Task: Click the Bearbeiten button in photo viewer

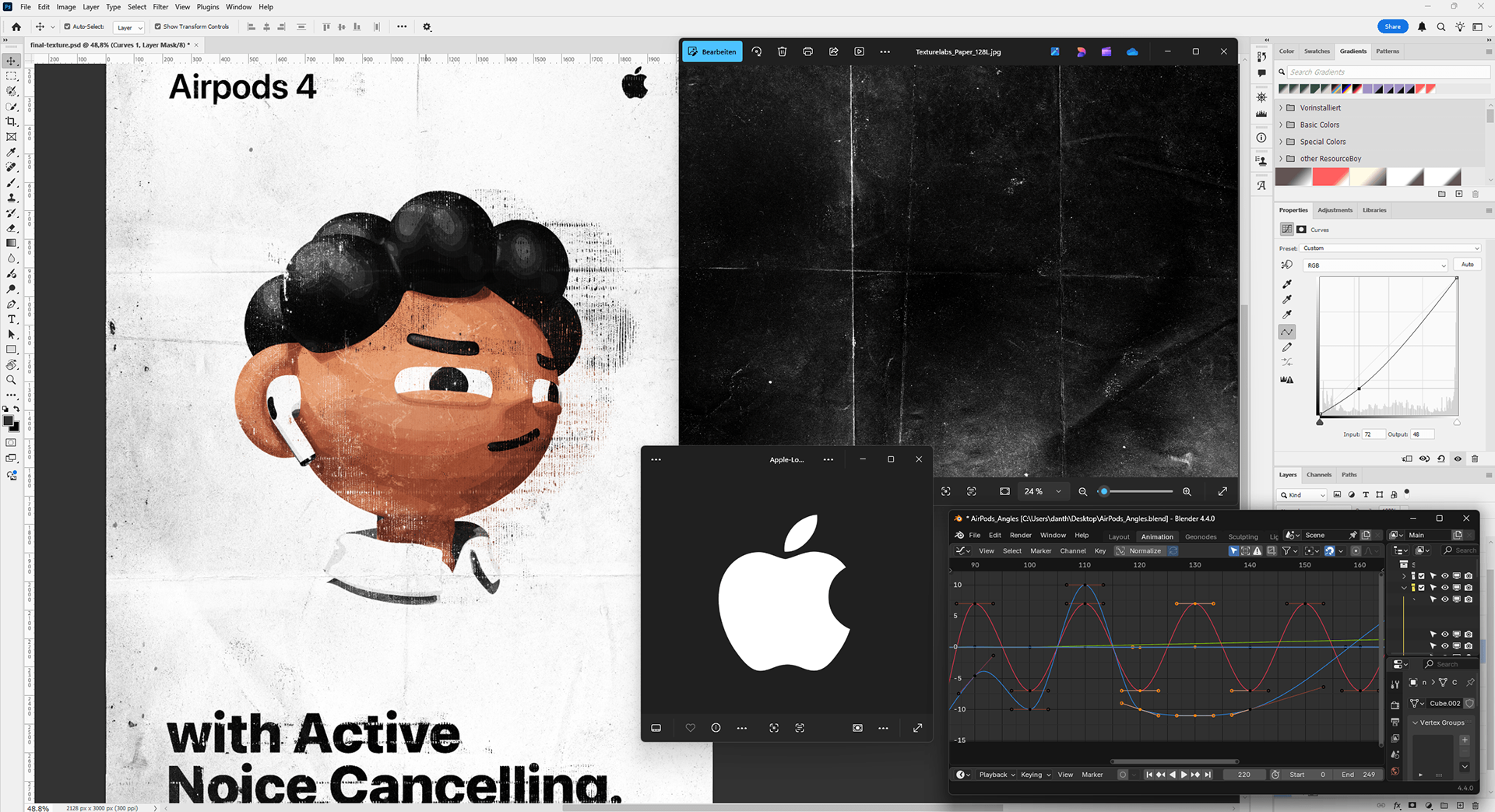Action: (712, 51)
